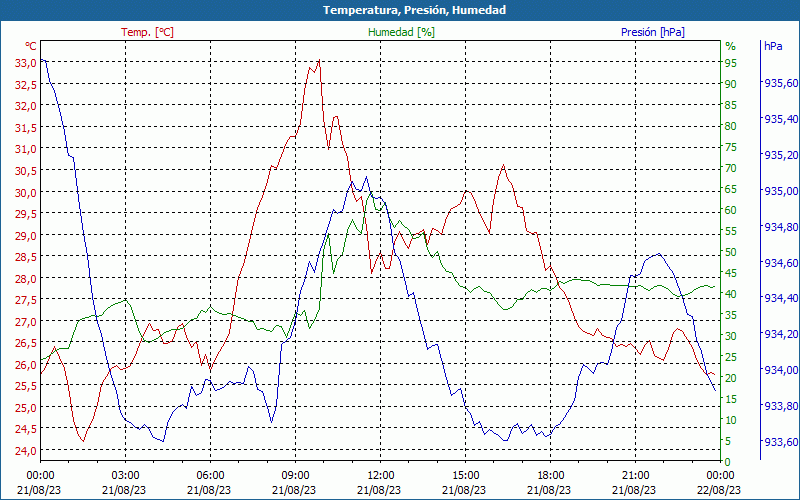Viewport: 800px width, 500px height.
Task: Click the '0' humidity axis value
Action: 728,462
